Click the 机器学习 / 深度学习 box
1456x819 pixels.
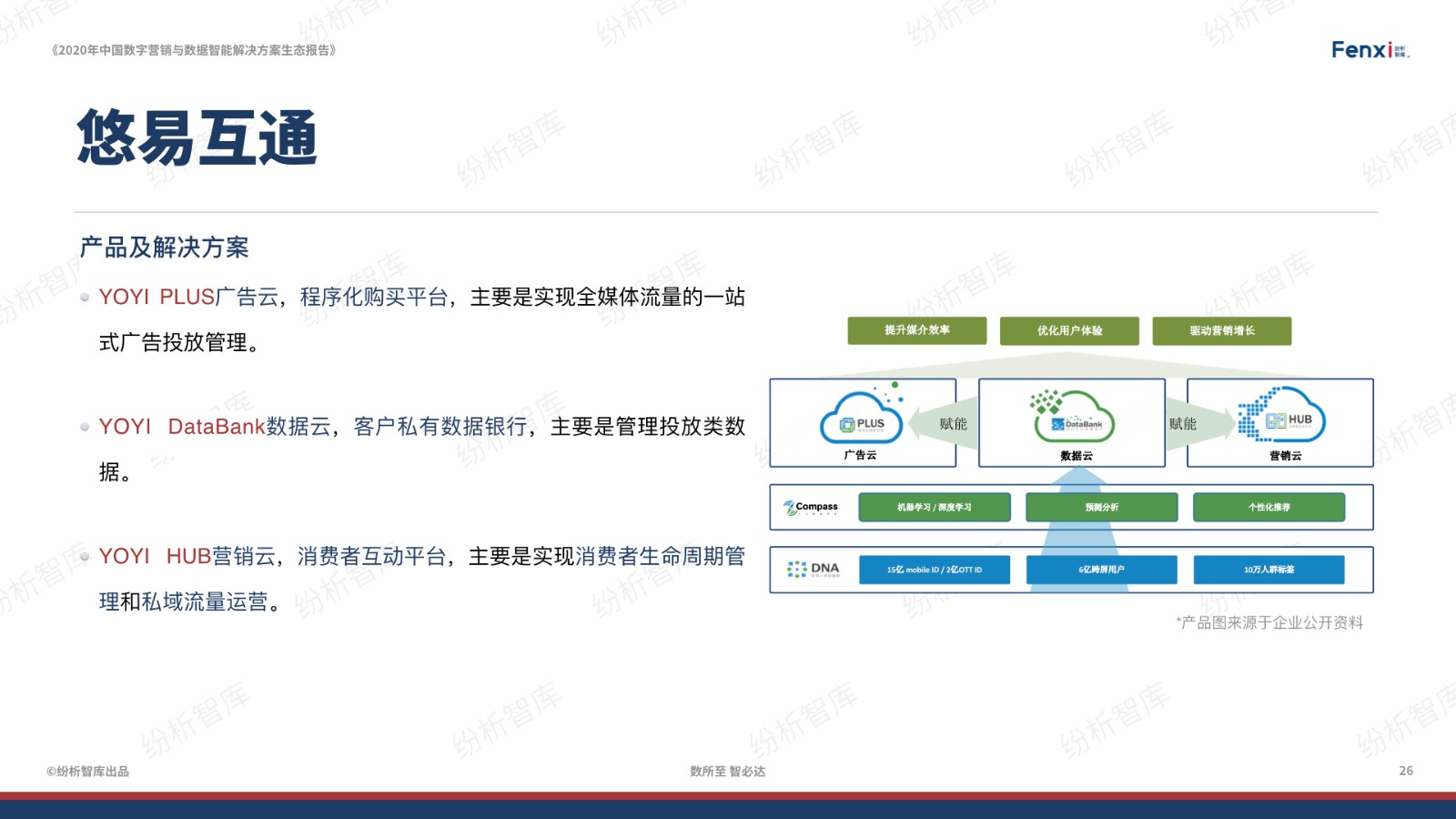935,507
